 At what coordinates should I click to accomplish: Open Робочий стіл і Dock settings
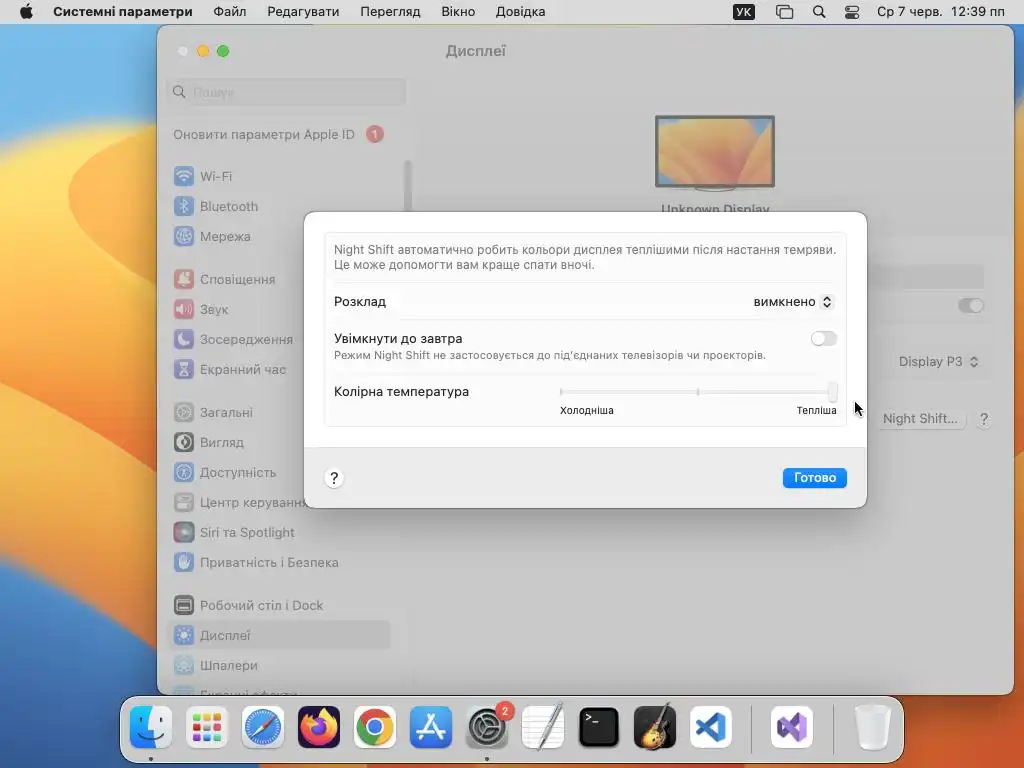tap(248, 606)
